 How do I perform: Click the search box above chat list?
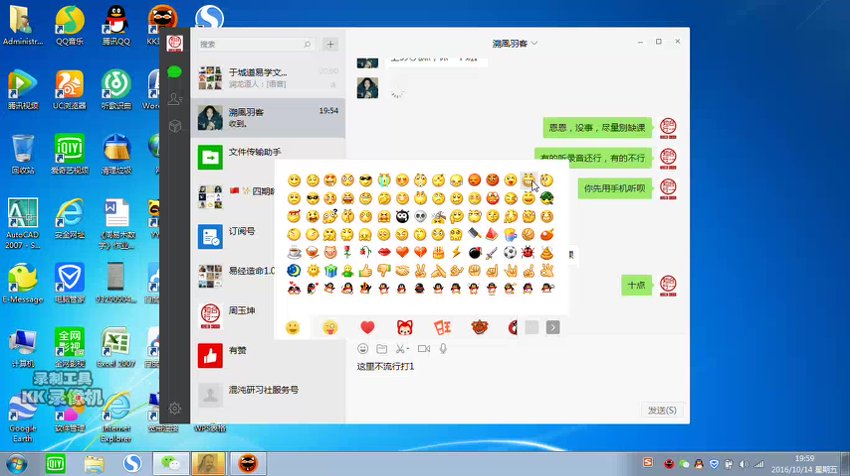click(x=255, y=44)
